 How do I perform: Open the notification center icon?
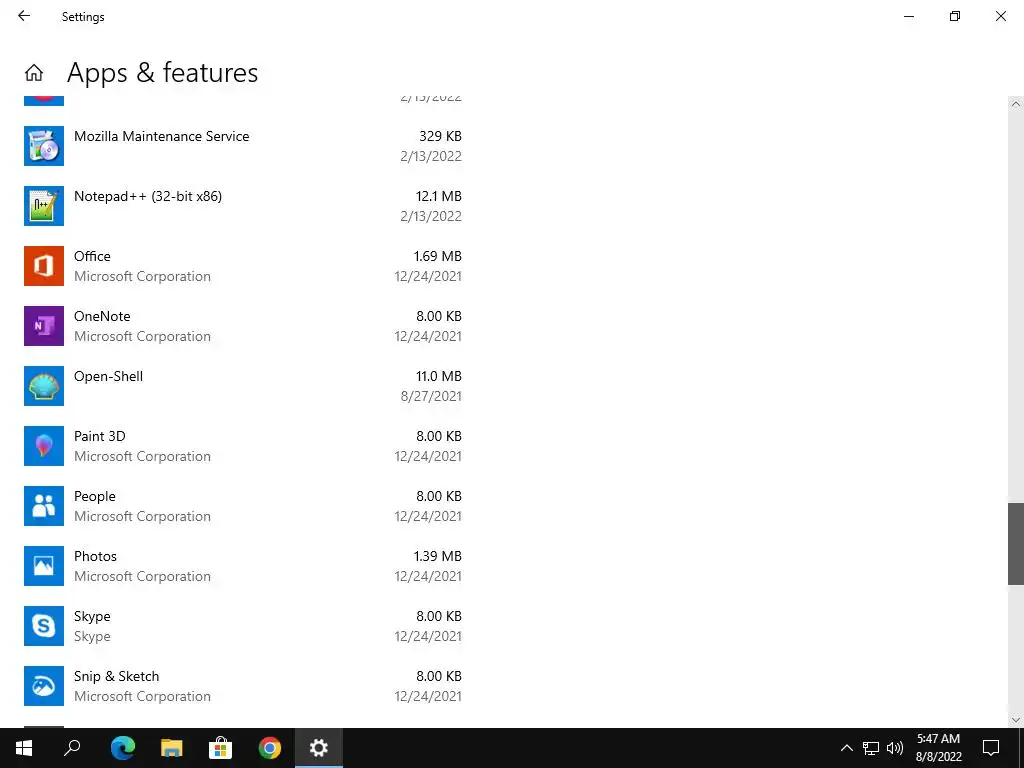click(x=991, y=748)
